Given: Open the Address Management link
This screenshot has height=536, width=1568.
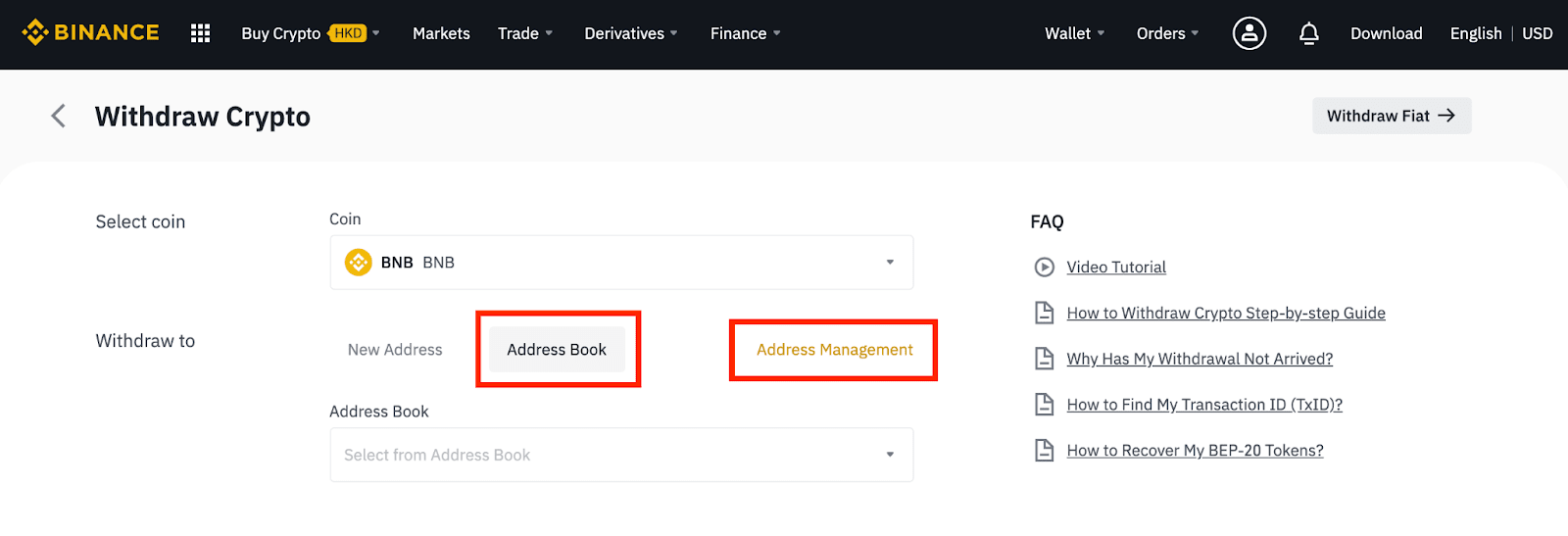Looking at the screenshot, I should (x=834, y=350).
